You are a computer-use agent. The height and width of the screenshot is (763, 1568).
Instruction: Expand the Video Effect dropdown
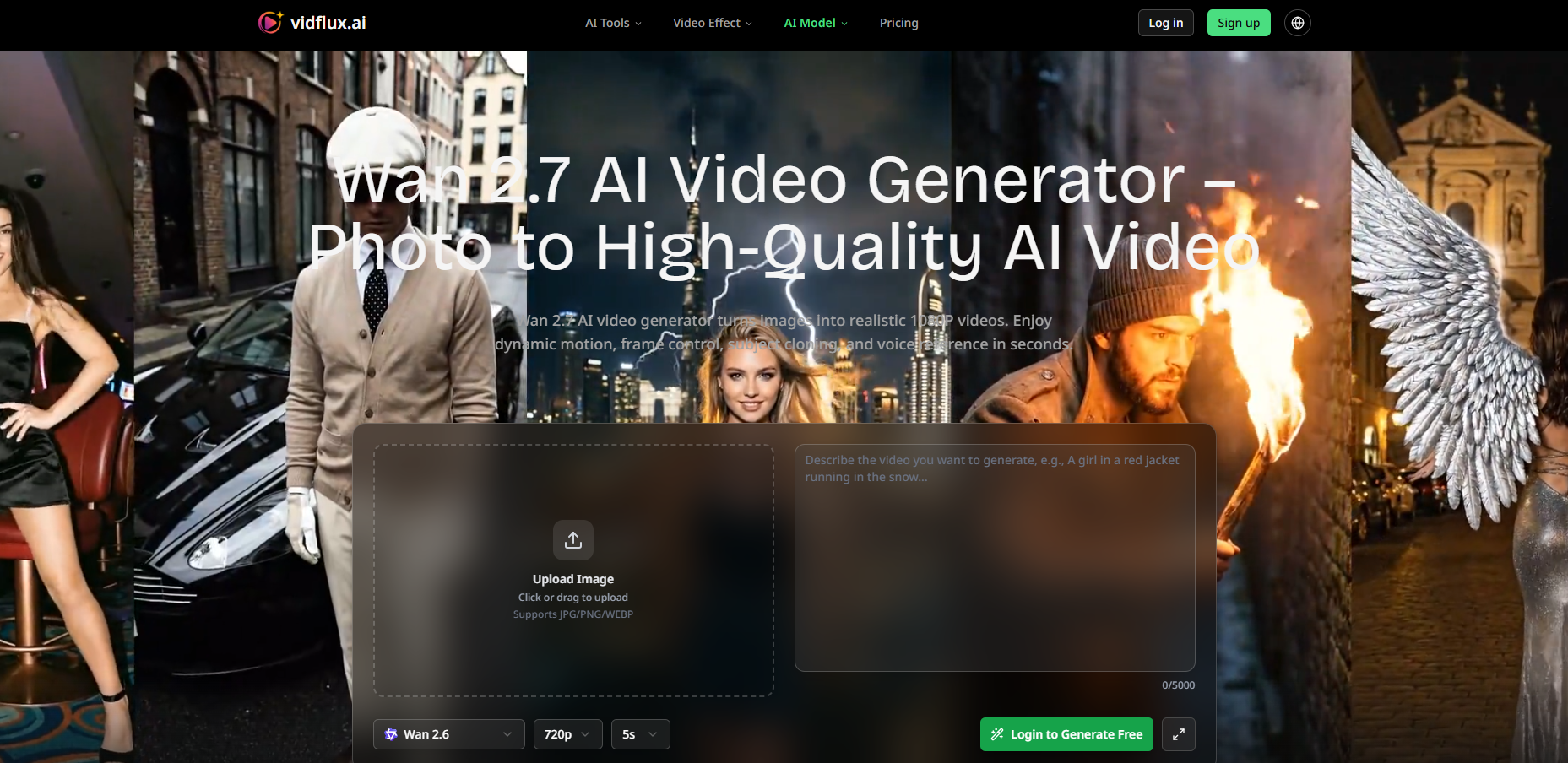click(712, 23)
